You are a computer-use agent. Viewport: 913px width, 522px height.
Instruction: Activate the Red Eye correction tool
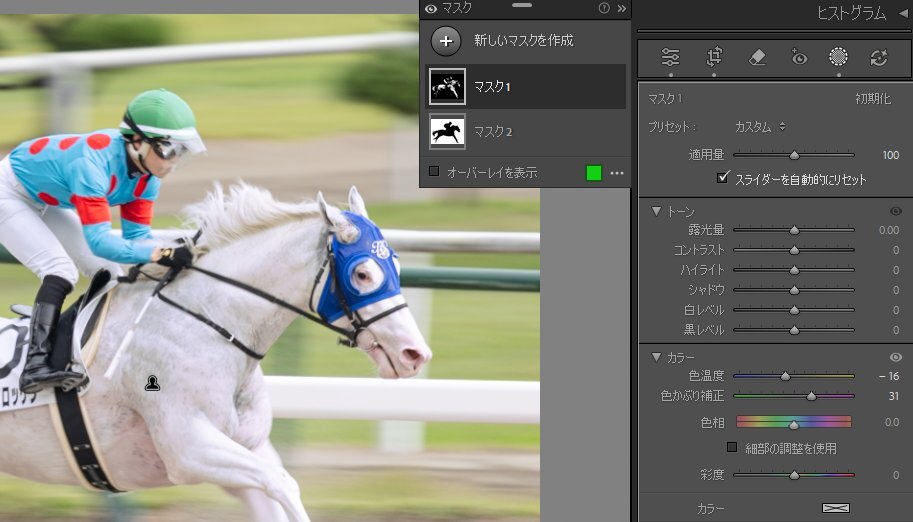coord(798,58)
